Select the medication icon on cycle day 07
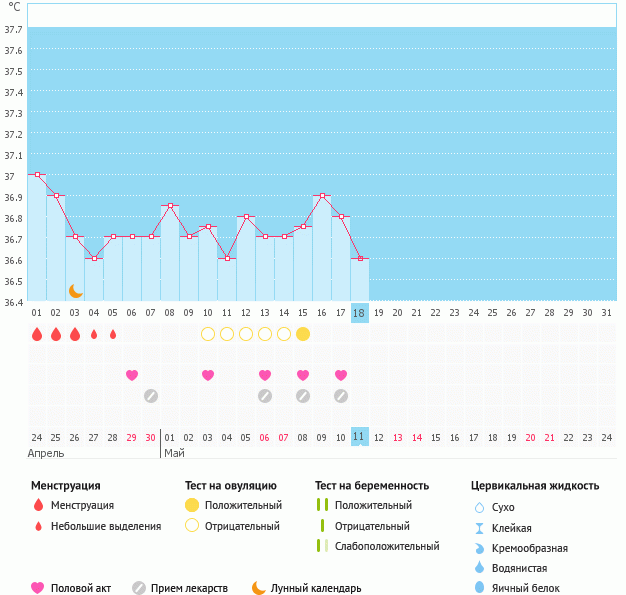 click(x=151, y=396)
